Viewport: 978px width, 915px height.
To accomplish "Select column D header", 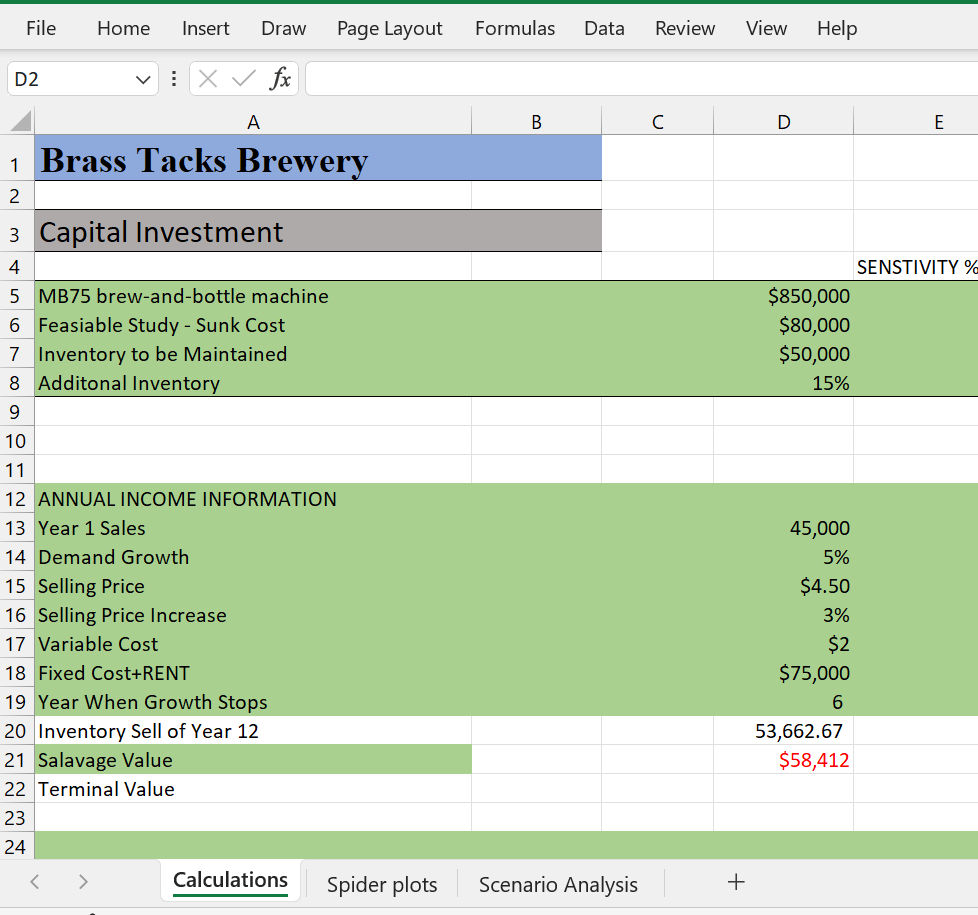I will [x=783, y=121].
